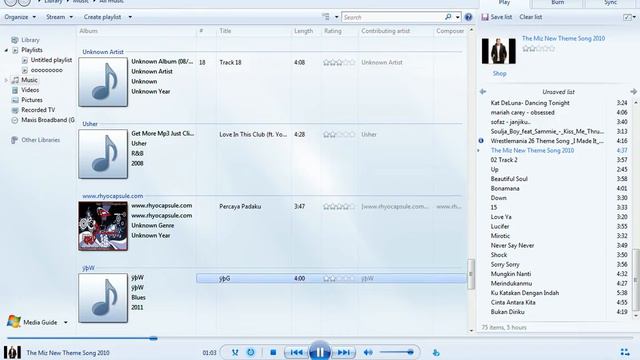Switch to Now Playing view
Screen dimensions: 640x360
click(624, 352)
